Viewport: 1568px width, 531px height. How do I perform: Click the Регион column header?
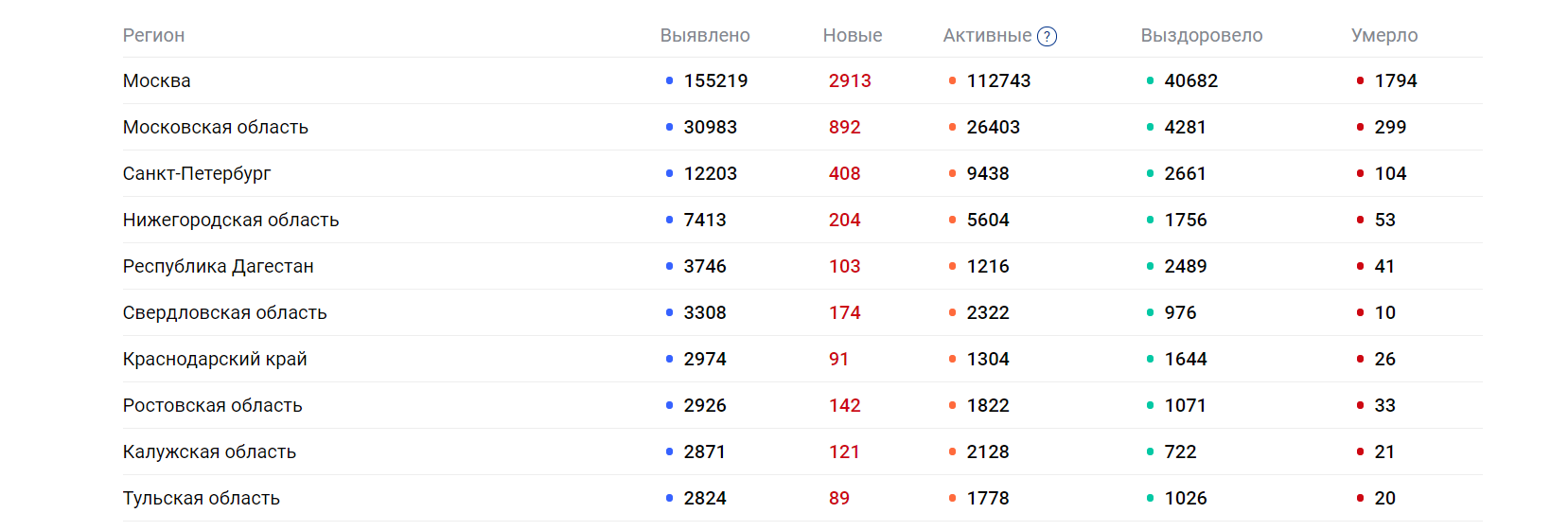(x=153, y=35)
